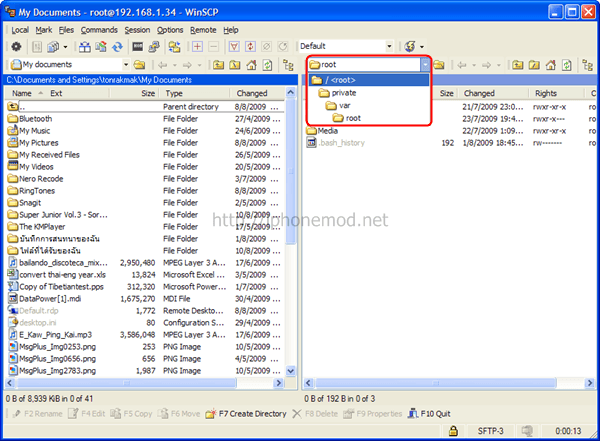Toggle the local directory tree icon

288,65
